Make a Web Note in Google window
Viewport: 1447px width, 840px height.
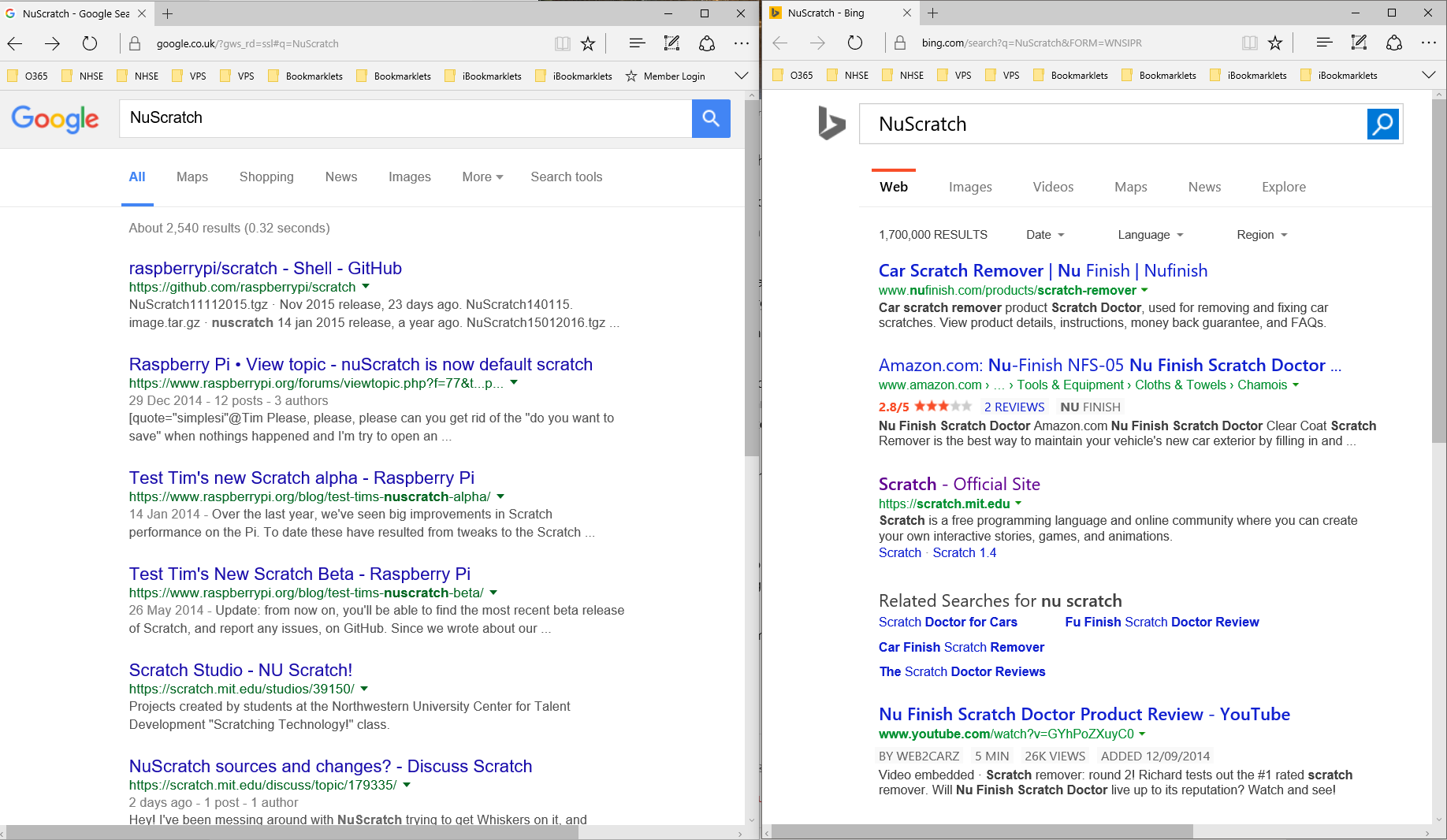[x=671, y=43]
